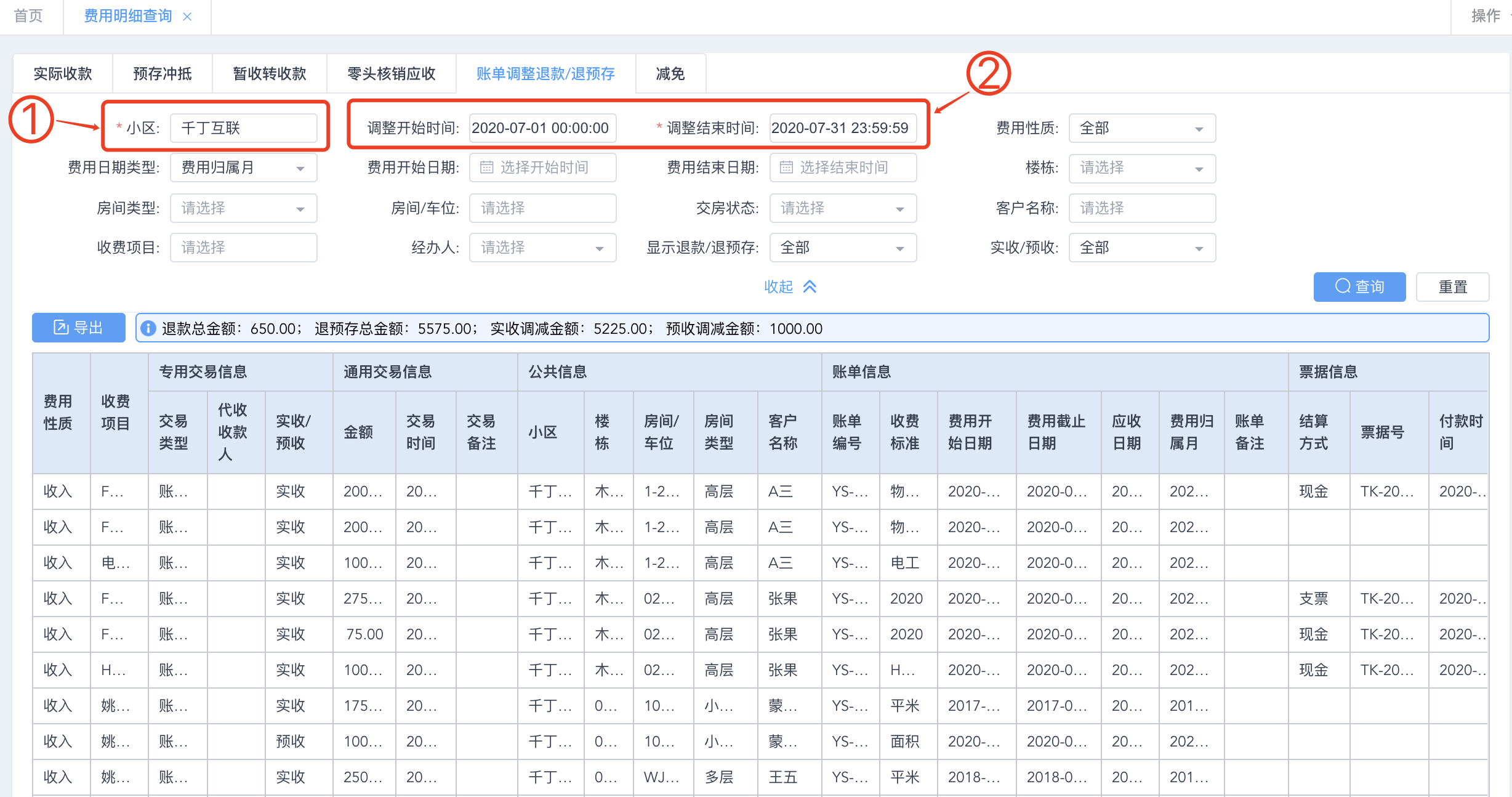Open the 实收/预收 dropdown

coord(1142,248)
